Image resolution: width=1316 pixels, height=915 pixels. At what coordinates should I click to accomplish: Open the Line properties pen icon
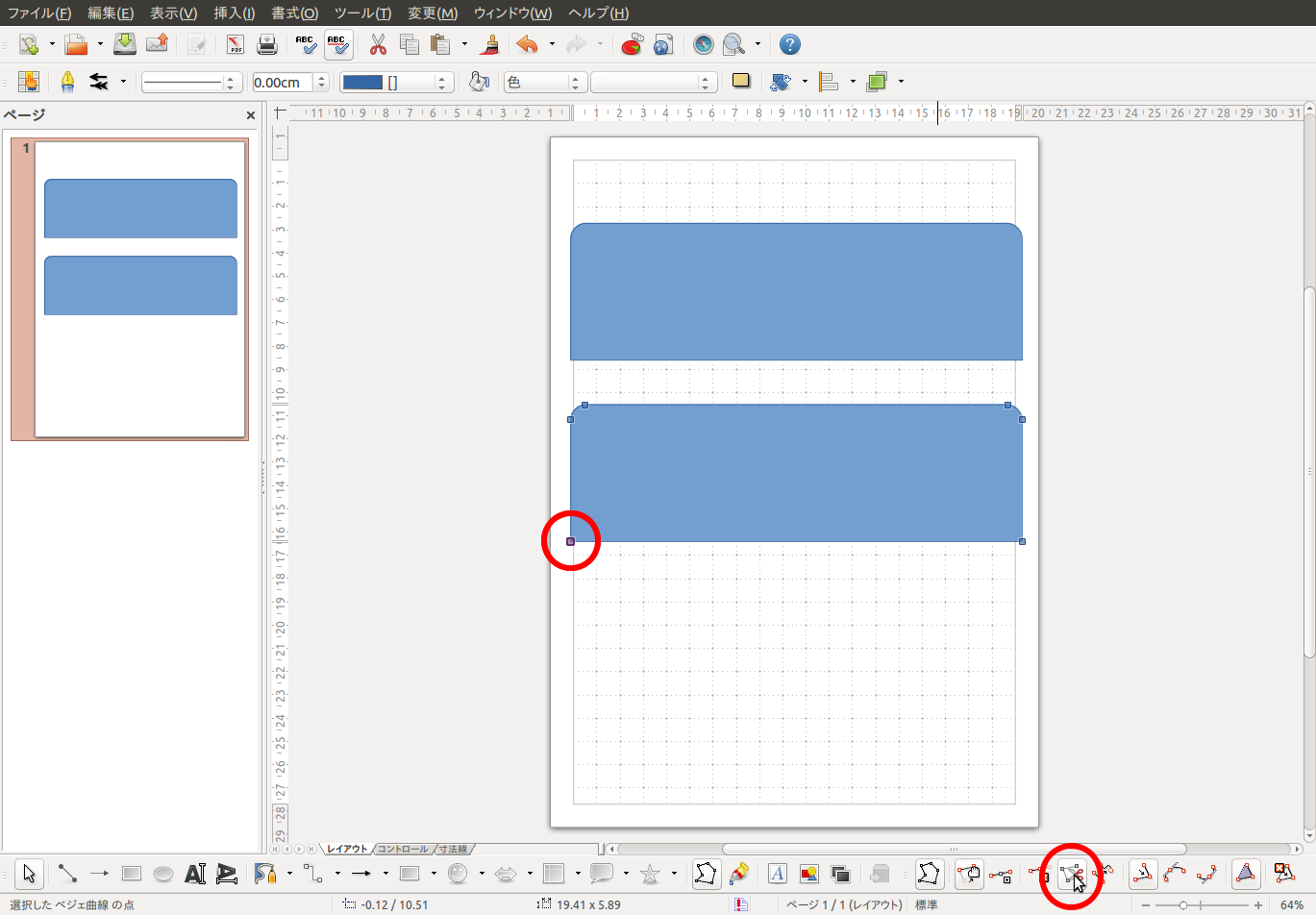(67, 82)
